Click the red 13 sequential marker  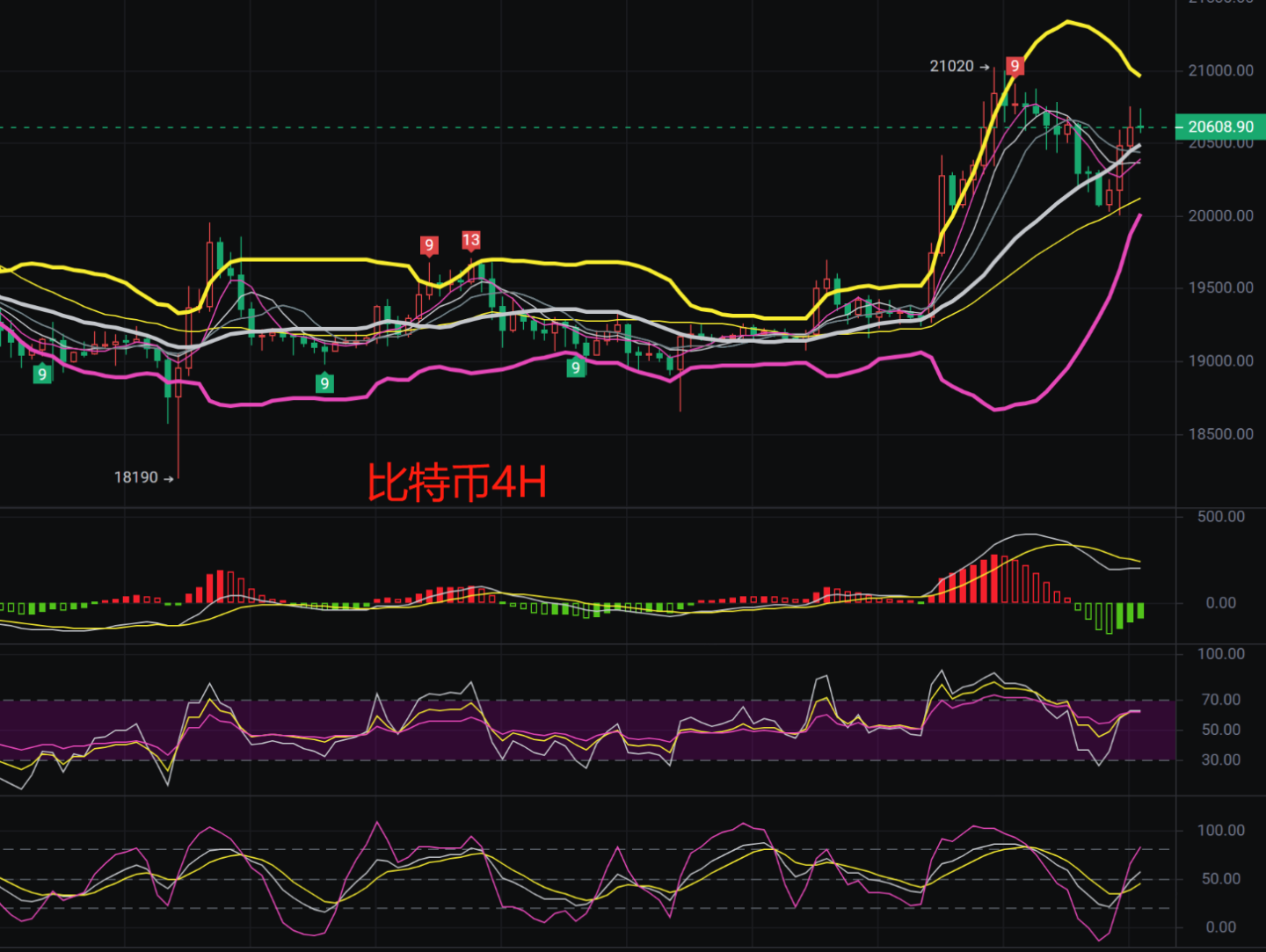click(471, 240)
